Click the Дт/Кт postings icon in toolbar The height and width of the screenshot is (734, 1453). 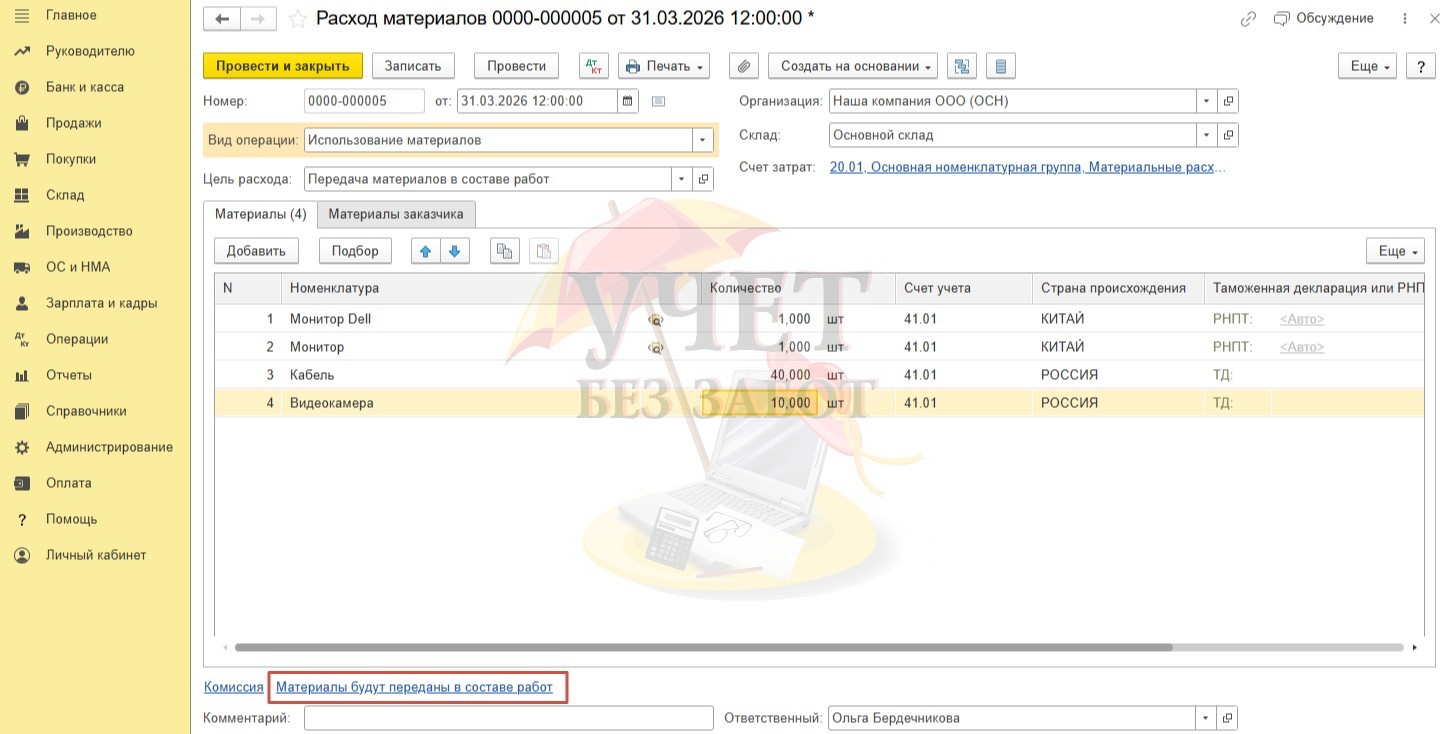pyautogui.click(x=594, y=66)
